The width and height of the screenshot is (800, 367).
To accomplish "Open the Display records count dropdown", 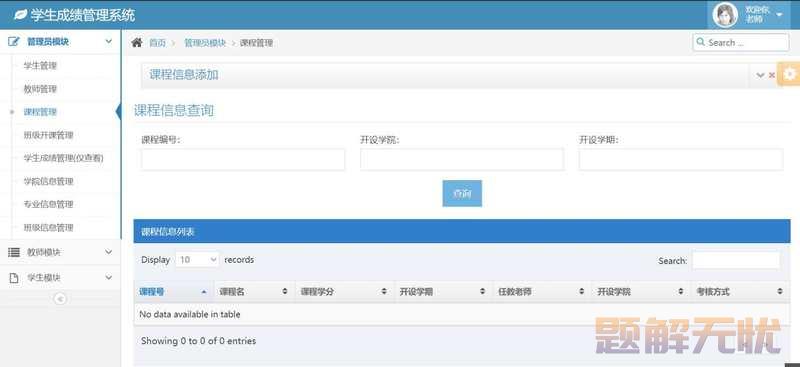I will pyautogui.click(x=197, y=260).
